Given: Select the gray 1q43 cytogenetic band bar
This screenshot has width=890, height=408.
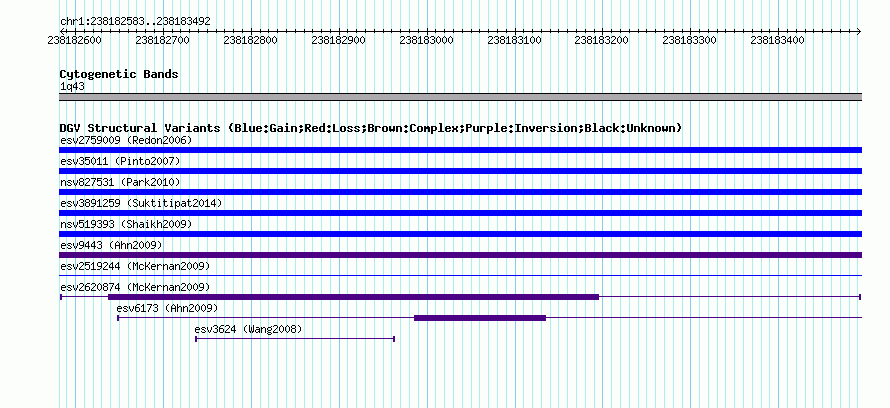Looking at the screenshot, I should click(460, 97).
